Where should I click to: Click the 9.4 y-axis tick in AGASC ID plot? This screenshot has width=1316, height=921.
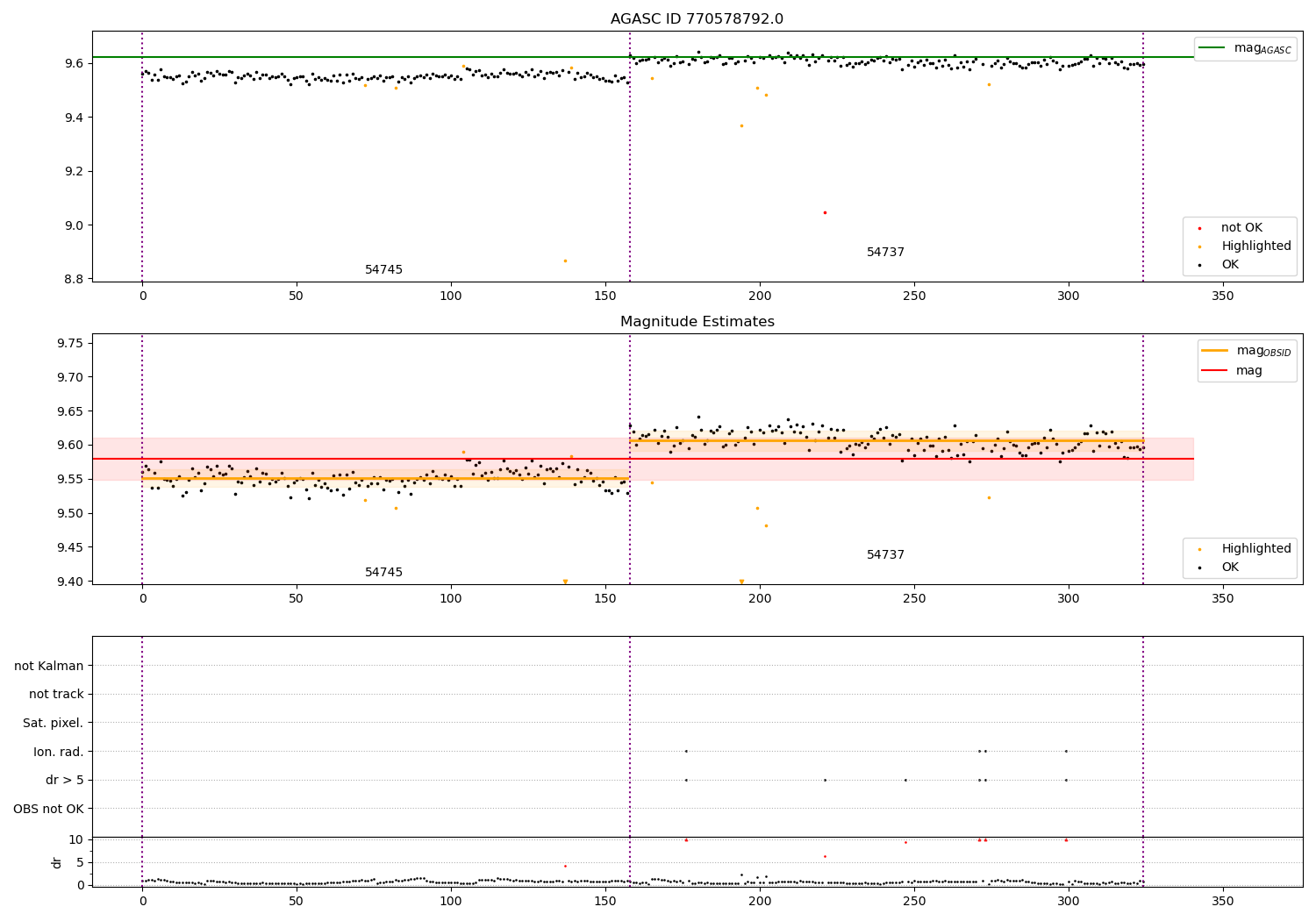coord(74,118)
